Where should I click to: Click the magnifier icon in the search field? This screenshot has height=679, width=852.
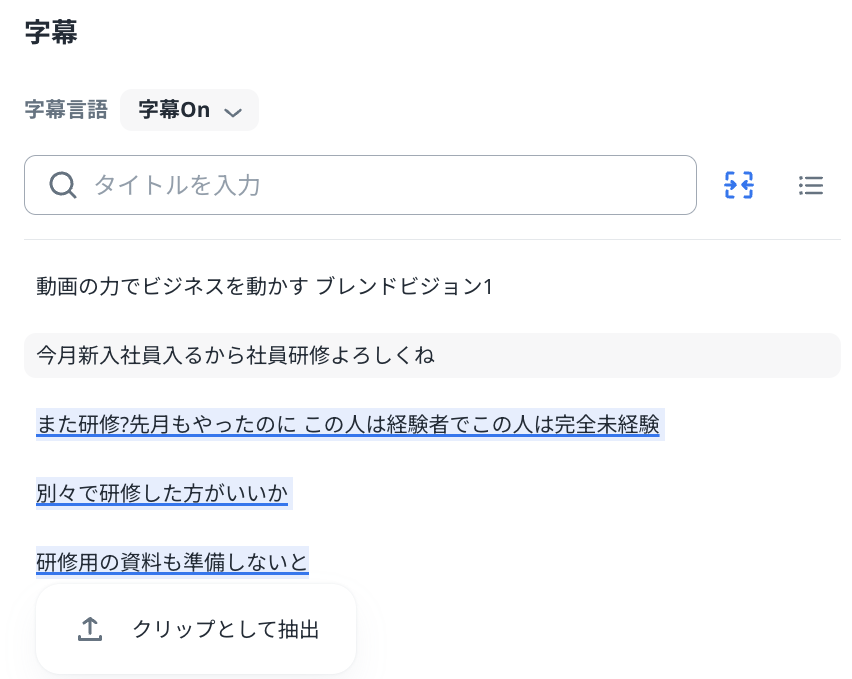tap(63, 185)
